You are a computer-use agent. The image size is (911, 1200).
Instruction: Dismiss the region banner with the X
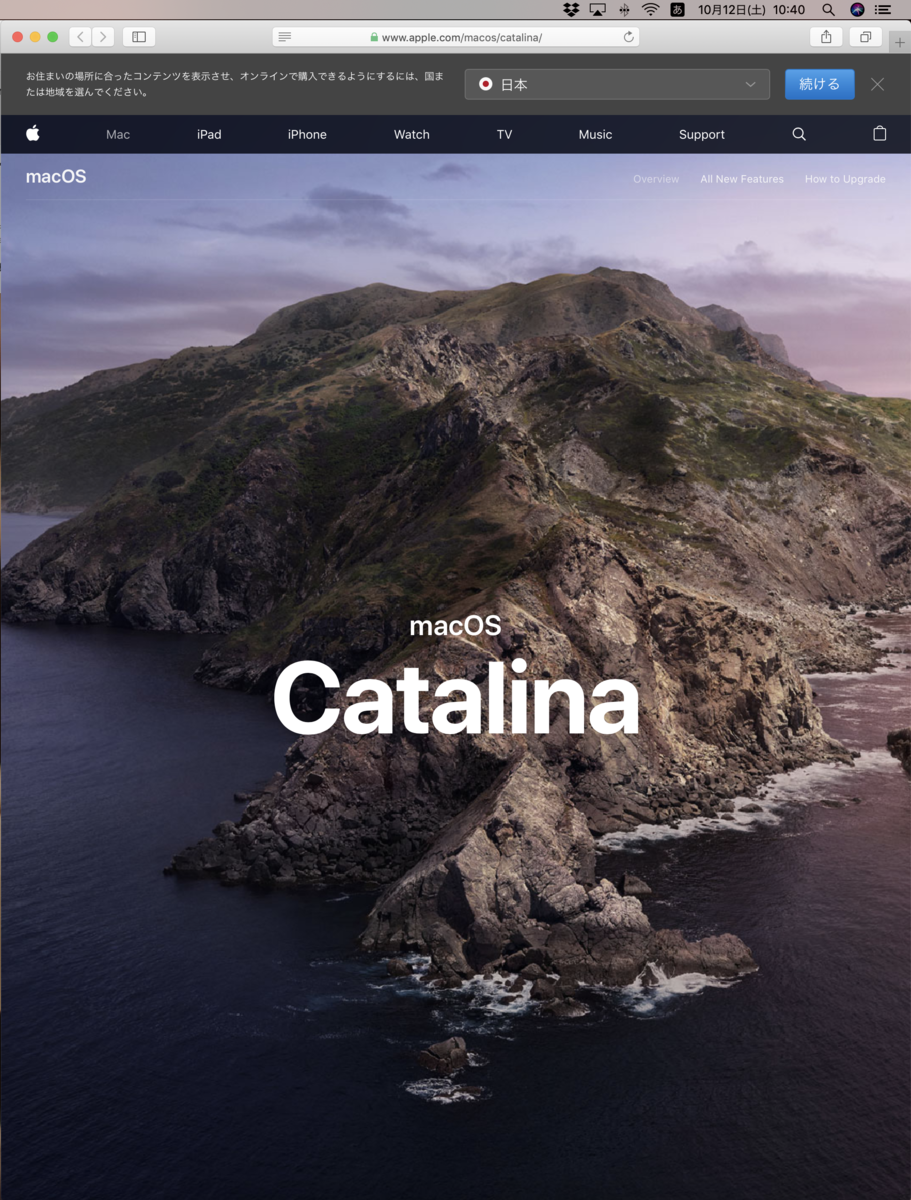coord(877,84)
